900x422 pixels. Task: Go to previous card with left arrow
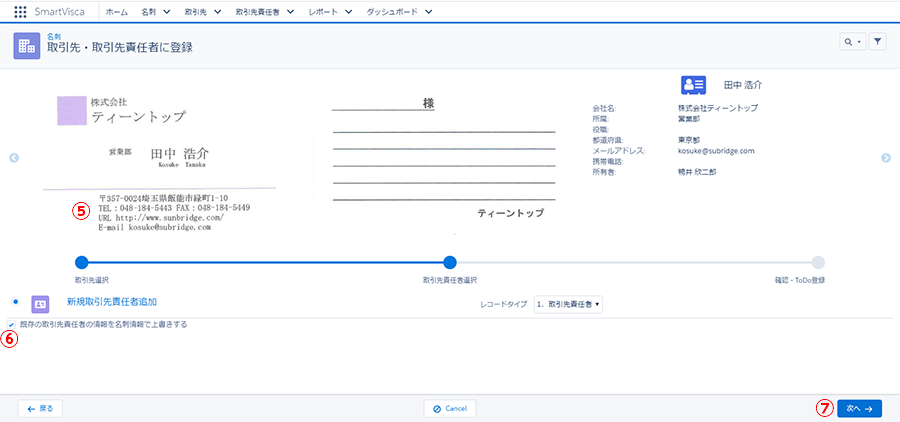tap(14, 157)
